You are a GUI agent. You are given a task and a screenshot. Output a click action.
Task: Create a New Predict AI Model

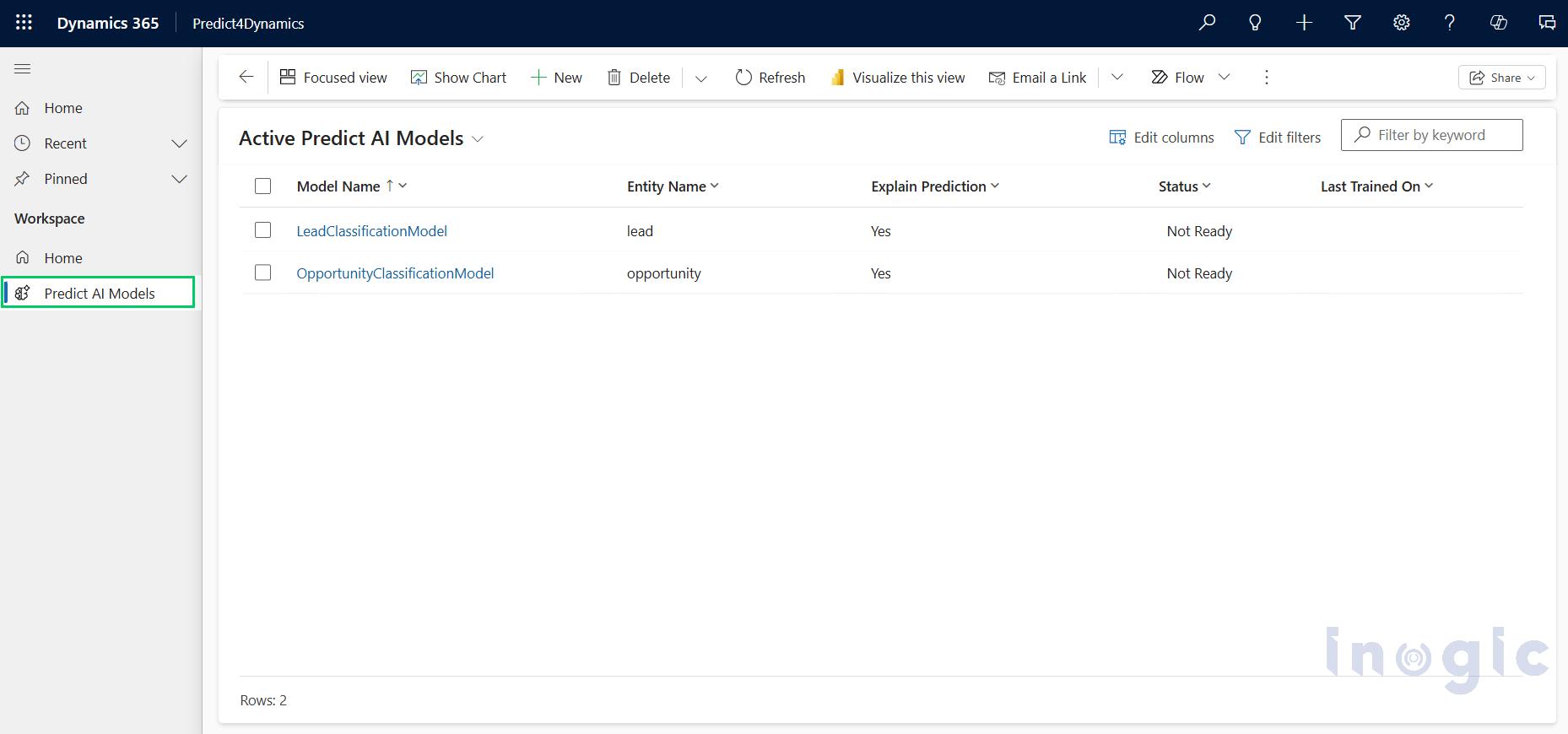[x=557, y=78]
